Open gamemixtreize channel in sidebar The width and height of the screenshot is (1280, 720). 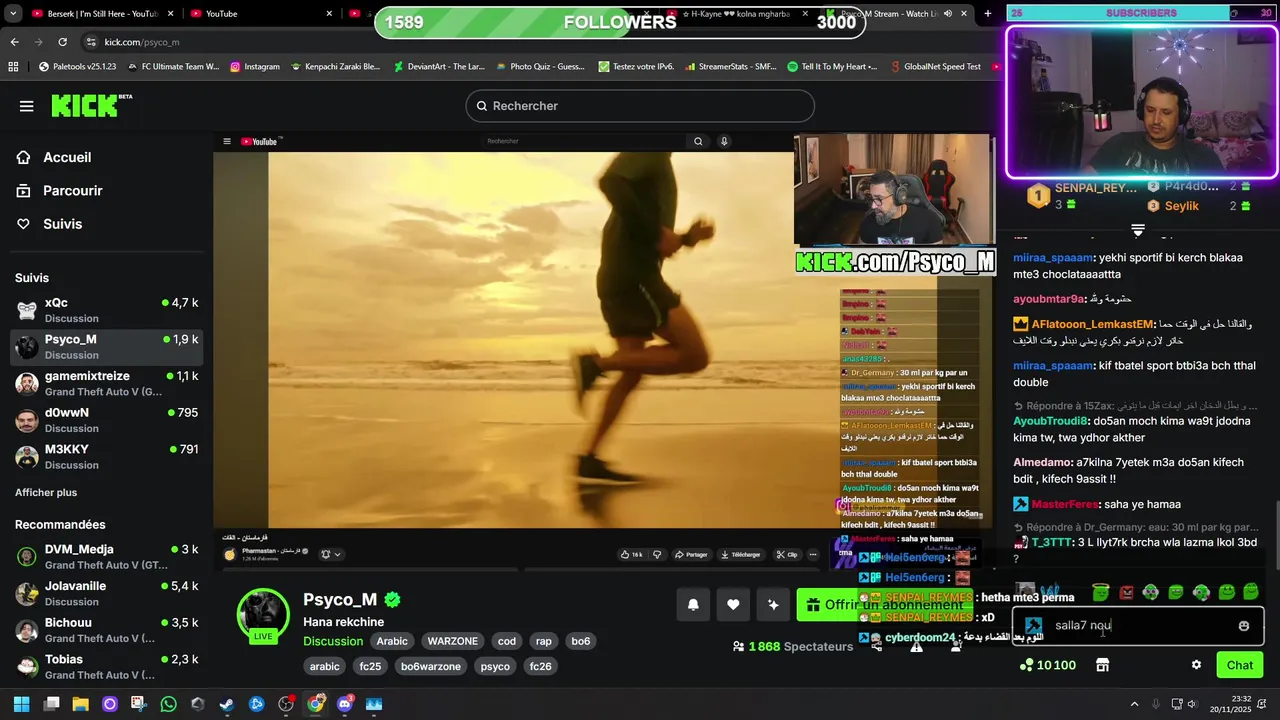[106, 383]
